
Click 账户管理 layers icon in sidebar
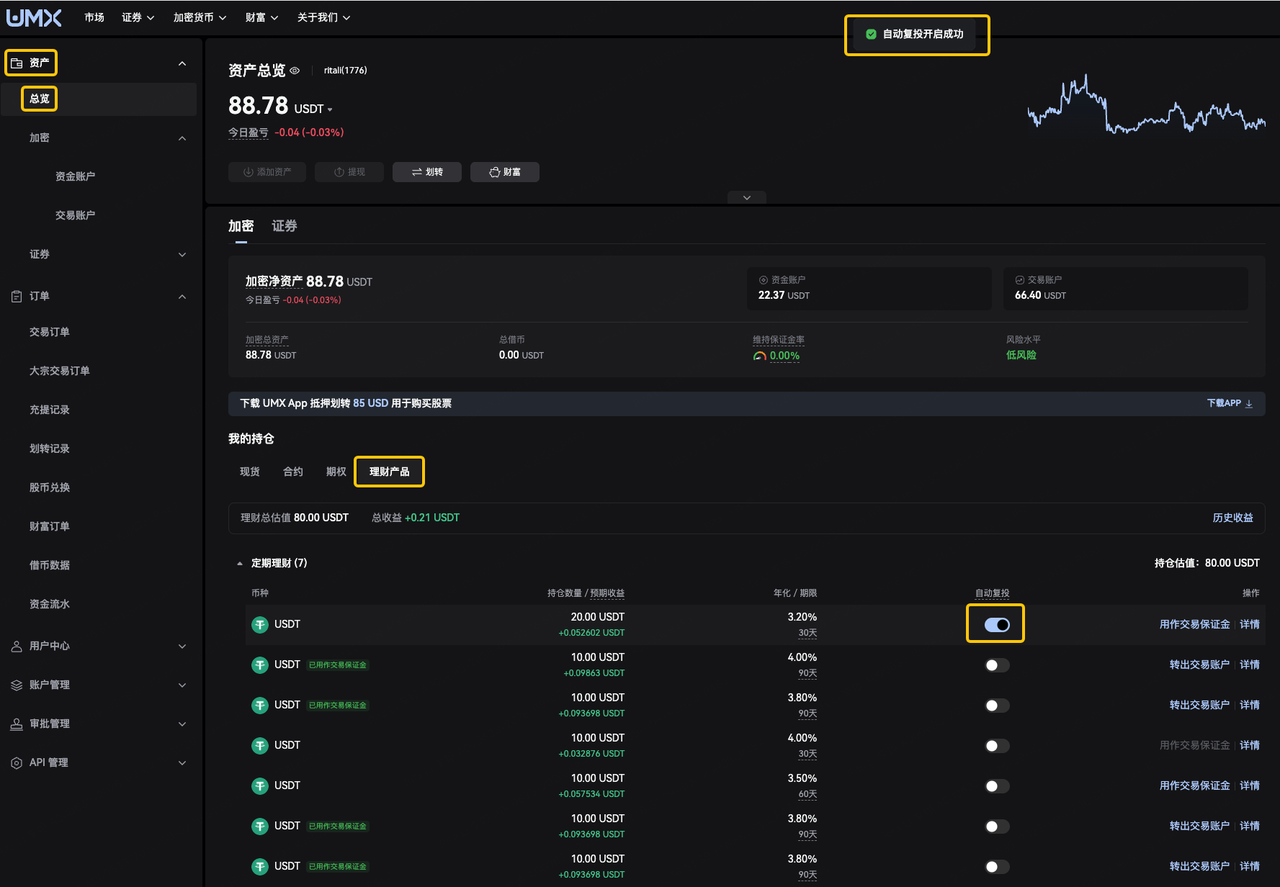(16, 685)
